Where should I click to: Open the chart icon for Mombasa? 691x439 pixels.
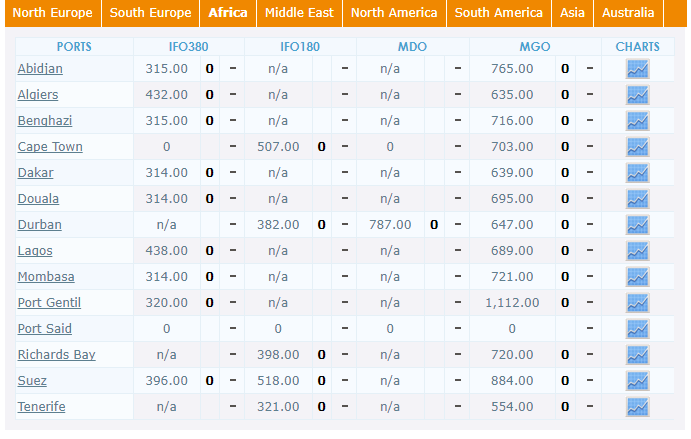tap(637, 277)
